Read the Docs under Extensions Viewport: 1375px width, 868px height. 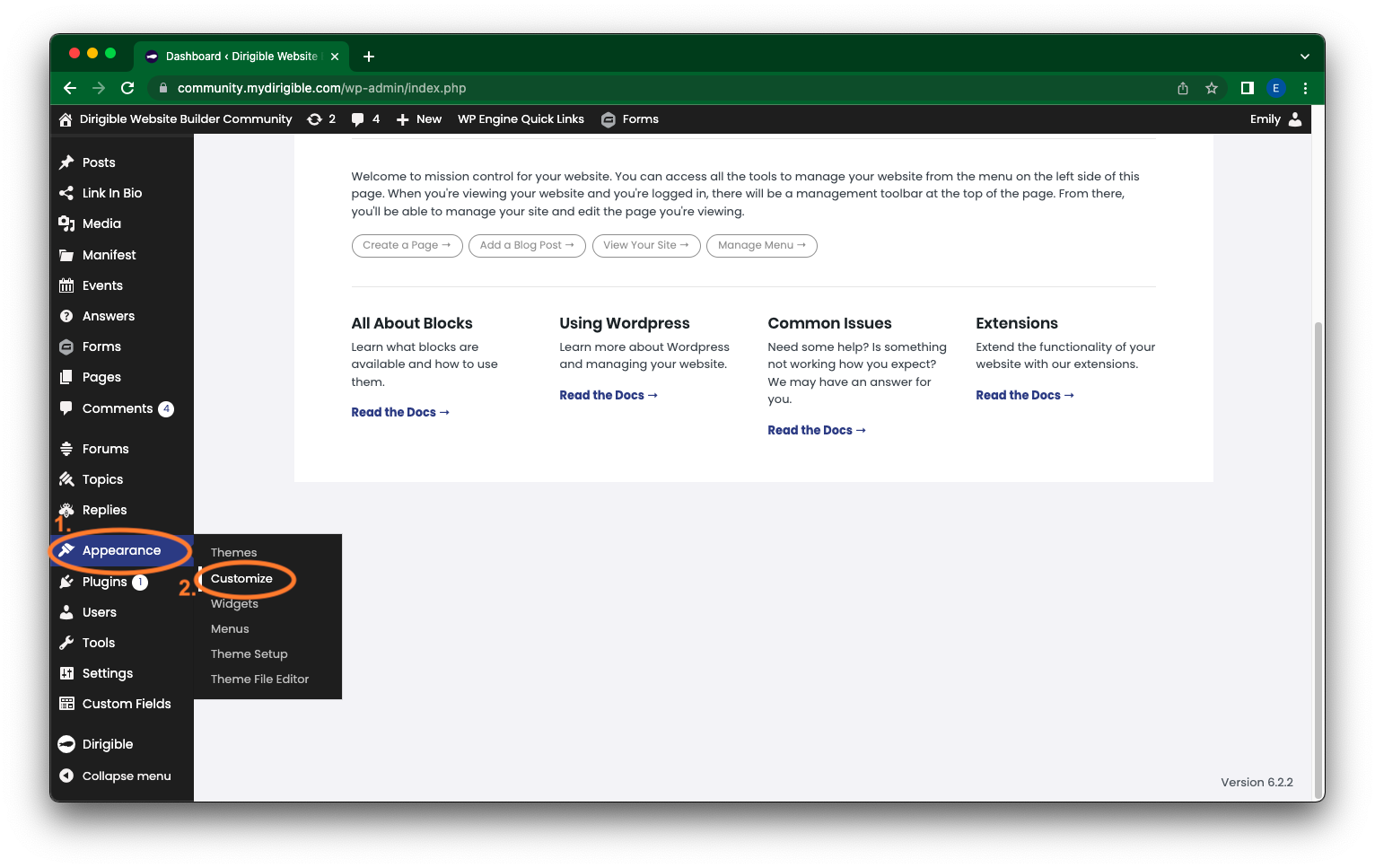[1025, 395]
